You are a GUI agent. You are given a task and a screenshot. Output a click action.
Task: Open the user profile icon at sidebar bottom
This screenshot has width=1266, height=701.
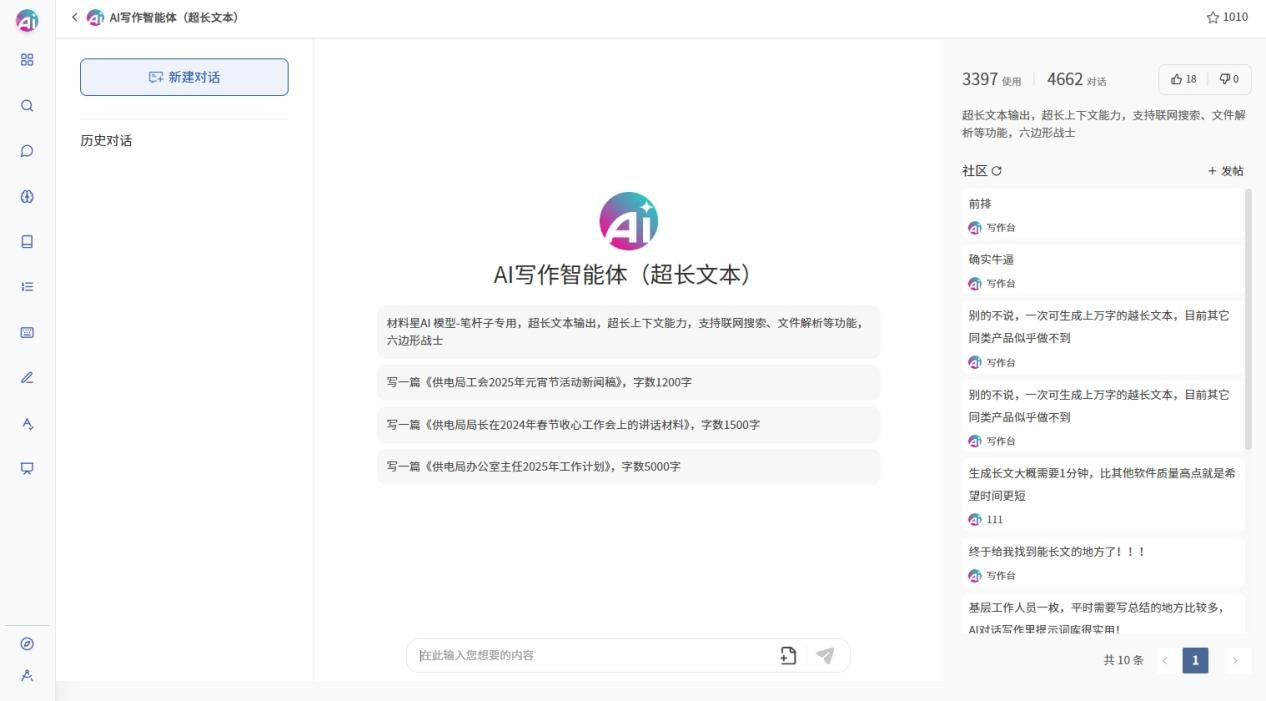tap(27, 676)
